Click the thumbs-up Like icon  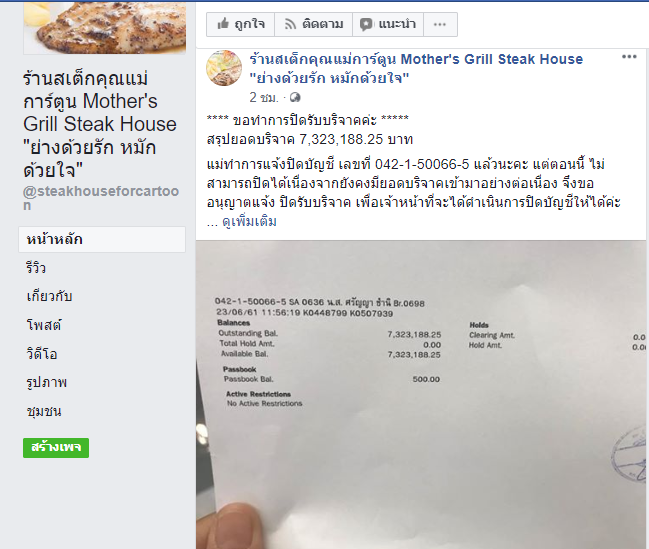(x=223, y=24)
